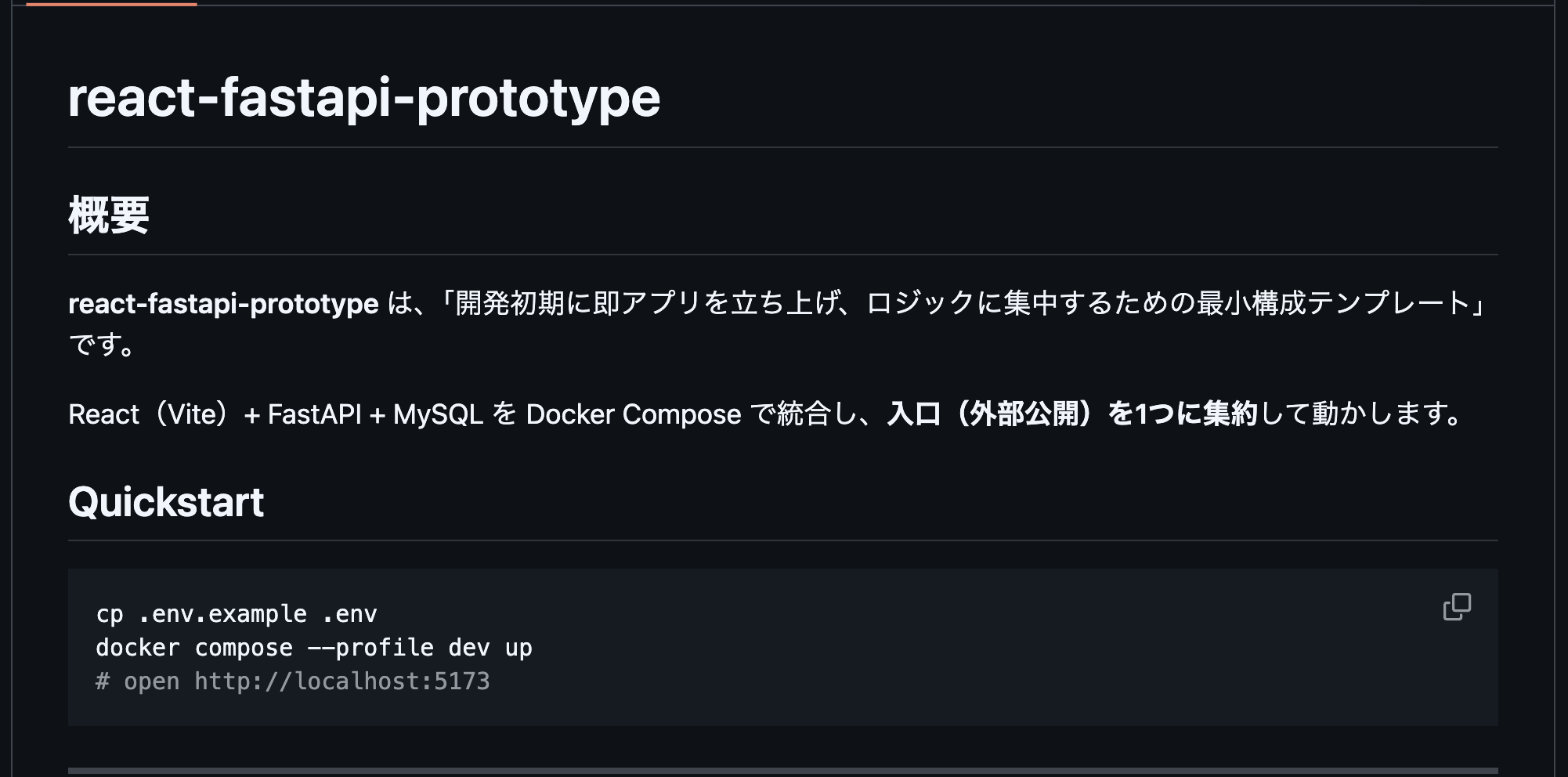Select the active tab with orange underline

111,3
